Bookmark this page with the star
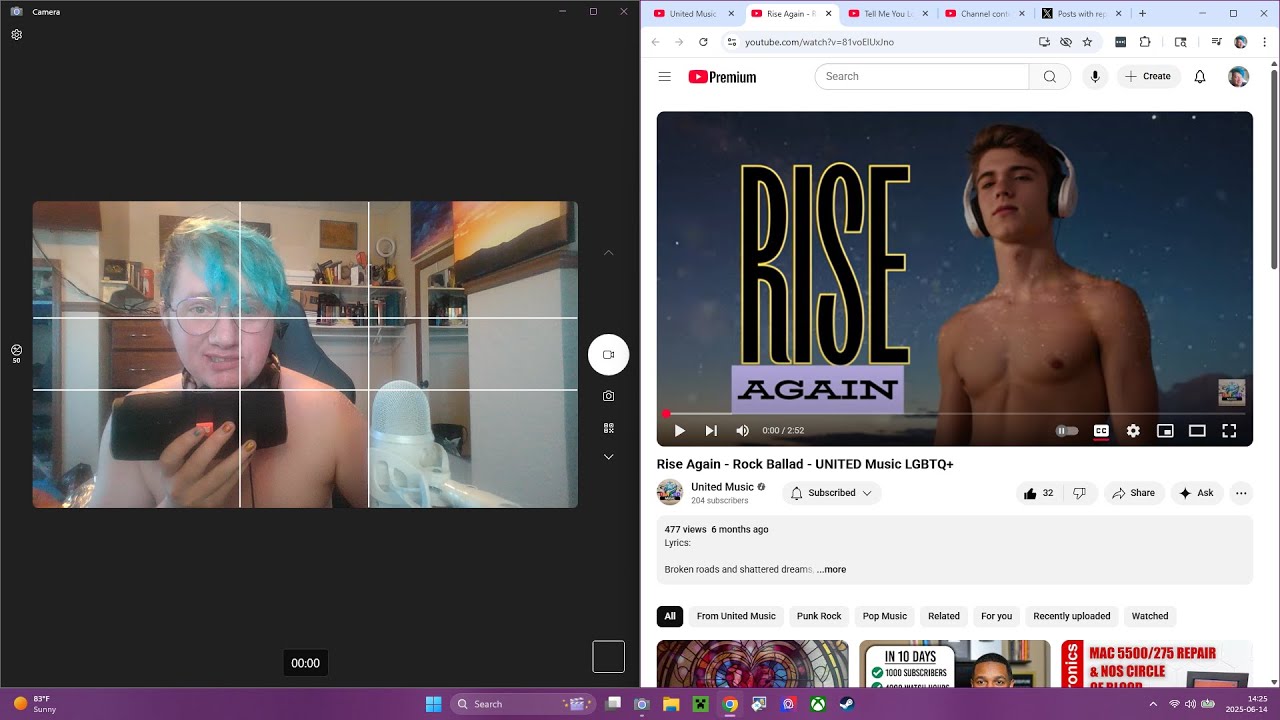Viewport: 1280px width, 720px height. 1087,42
